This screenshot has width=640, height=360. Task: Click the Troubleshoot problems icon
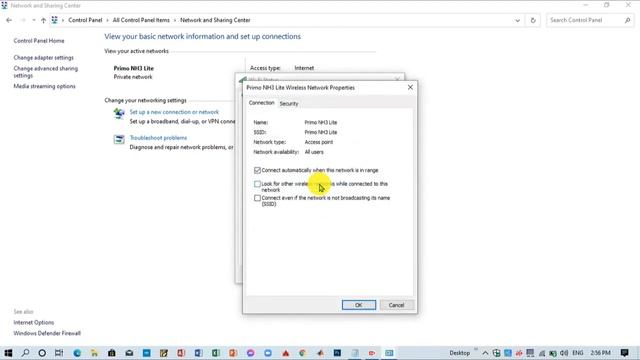pyautogui.click(x=119, y=139)
